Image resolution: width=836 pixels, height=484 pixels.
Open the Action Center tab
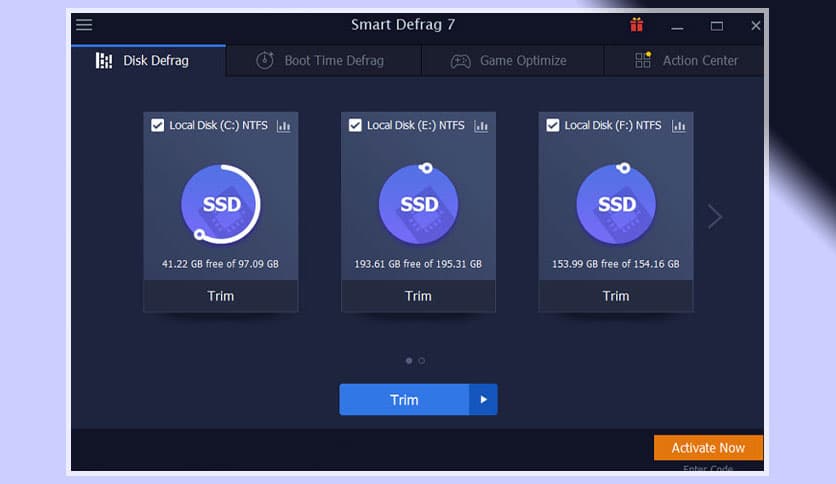tap(684, 61)
